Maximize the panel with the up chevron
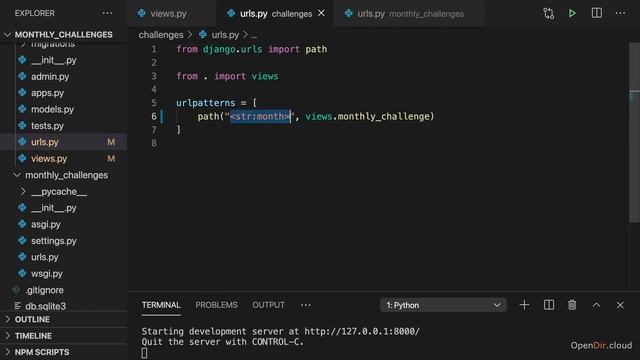Viewport: 640px width, 360px height. 596,305
